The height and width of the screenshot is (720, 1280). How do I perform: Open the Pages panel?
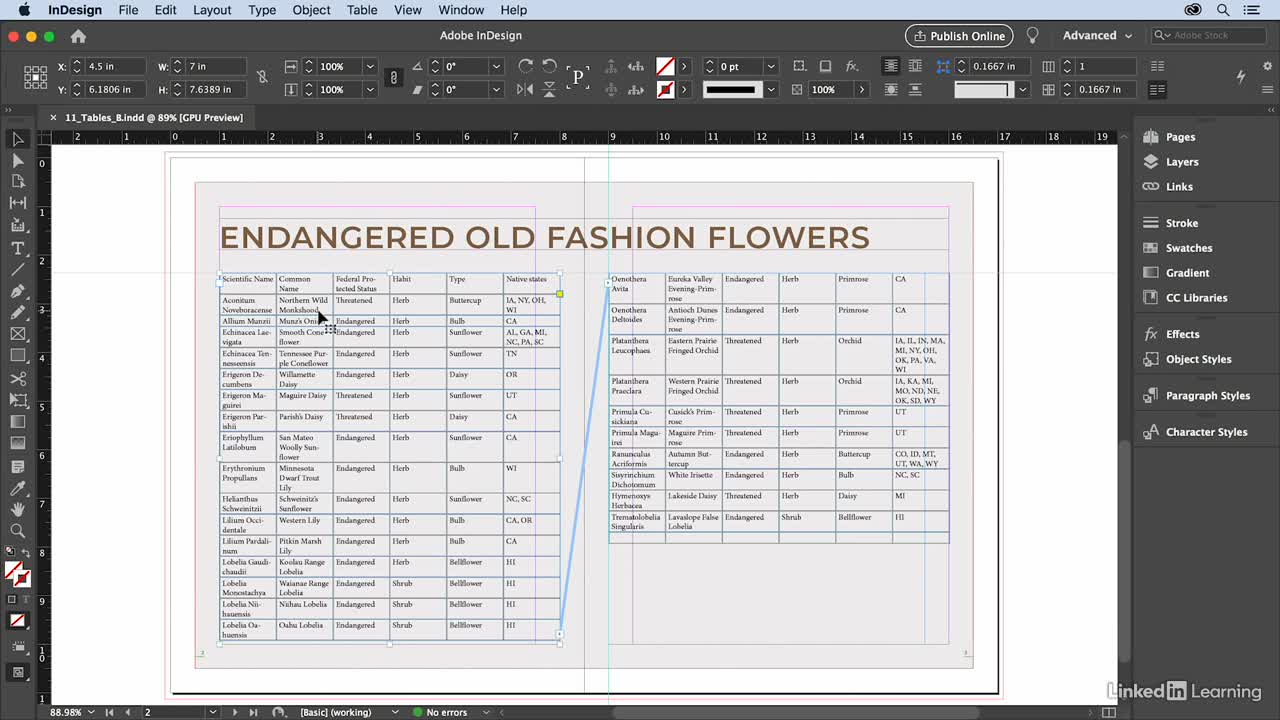1180,137
